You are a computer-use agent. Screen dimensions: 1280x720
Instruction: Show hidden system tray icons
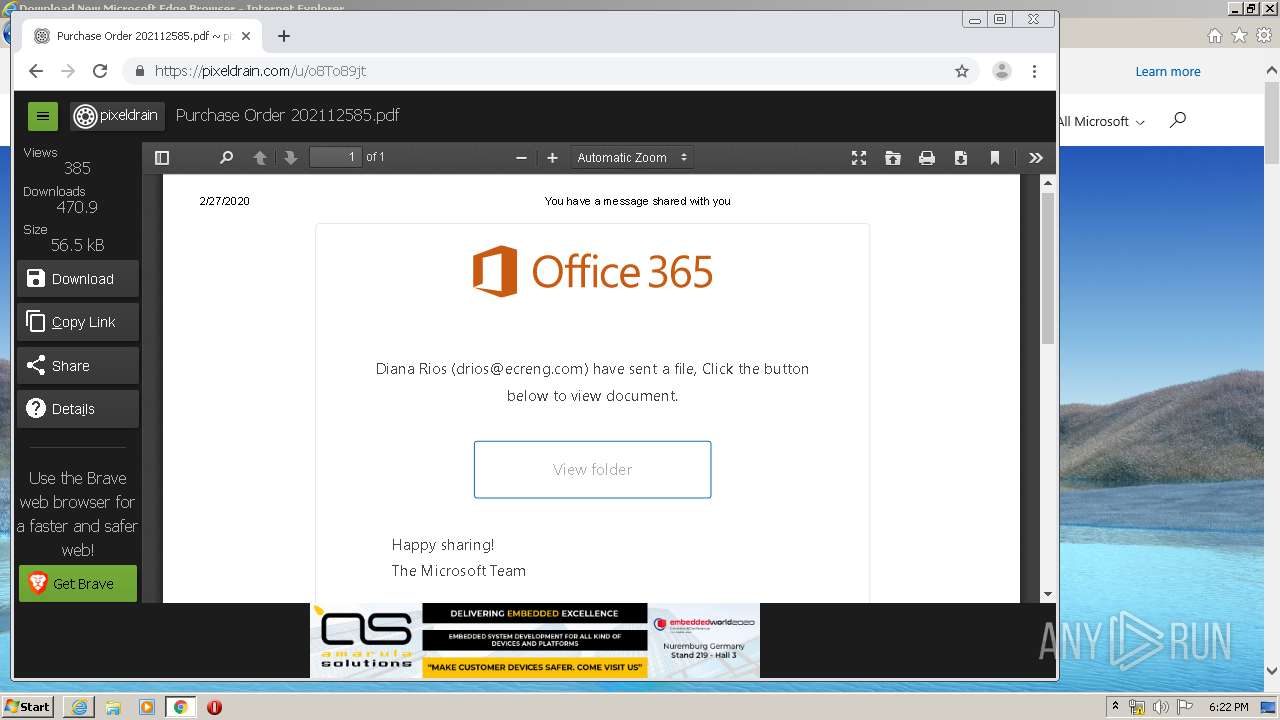coord(1115,707)
